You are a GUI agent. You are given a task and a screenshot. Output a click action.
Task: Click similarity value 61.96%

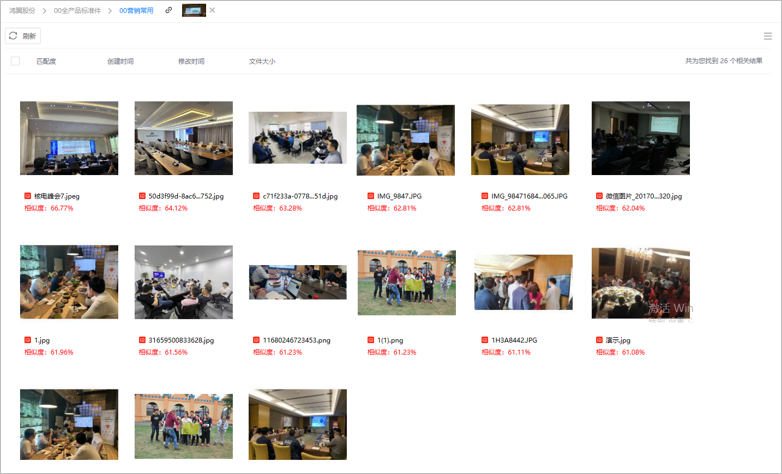coord(62,352)
